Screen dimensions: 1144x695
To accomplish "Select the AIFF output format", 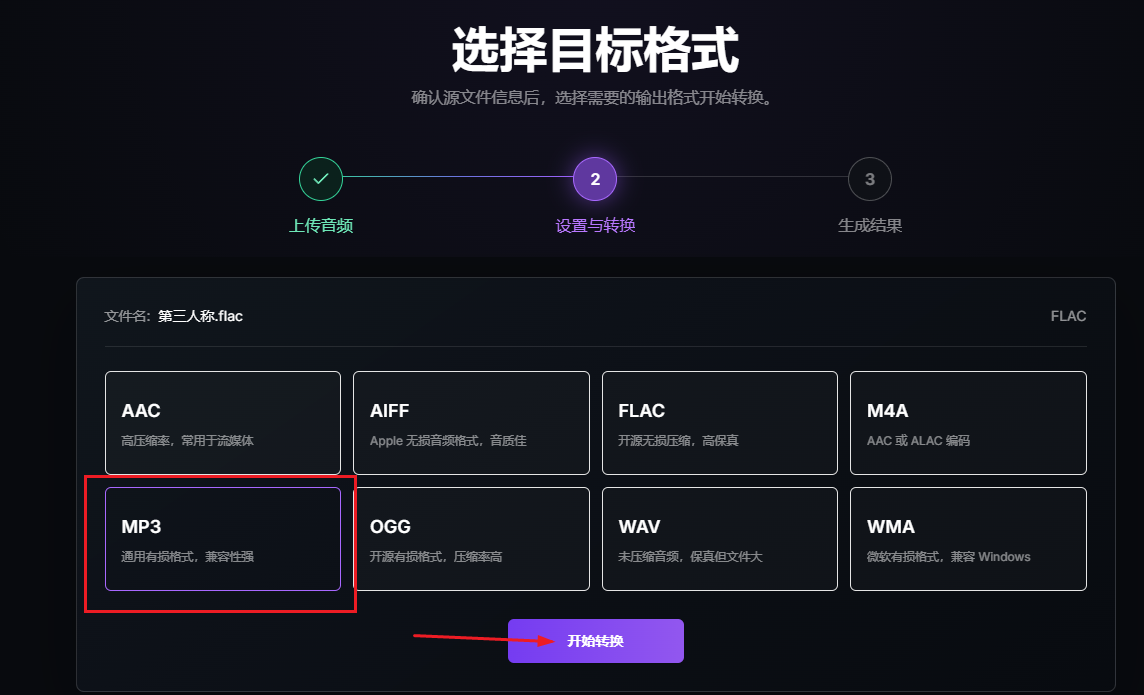I will (x=471, y=423).
